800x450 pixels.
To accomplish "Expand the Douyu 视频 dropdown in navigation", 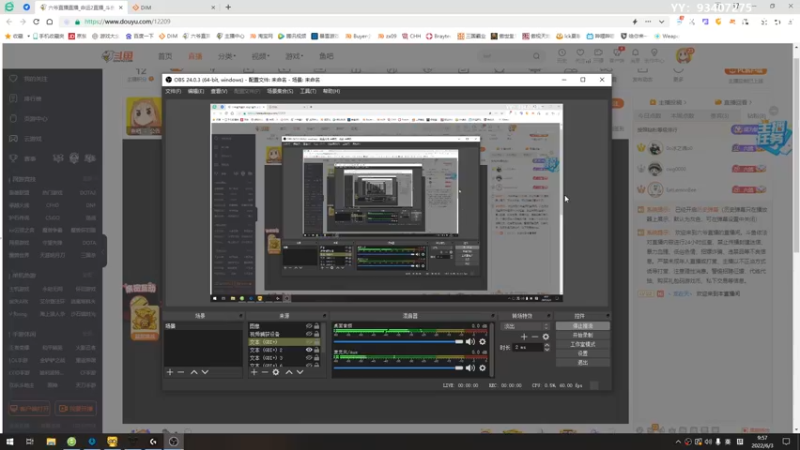I will (260, 56).
